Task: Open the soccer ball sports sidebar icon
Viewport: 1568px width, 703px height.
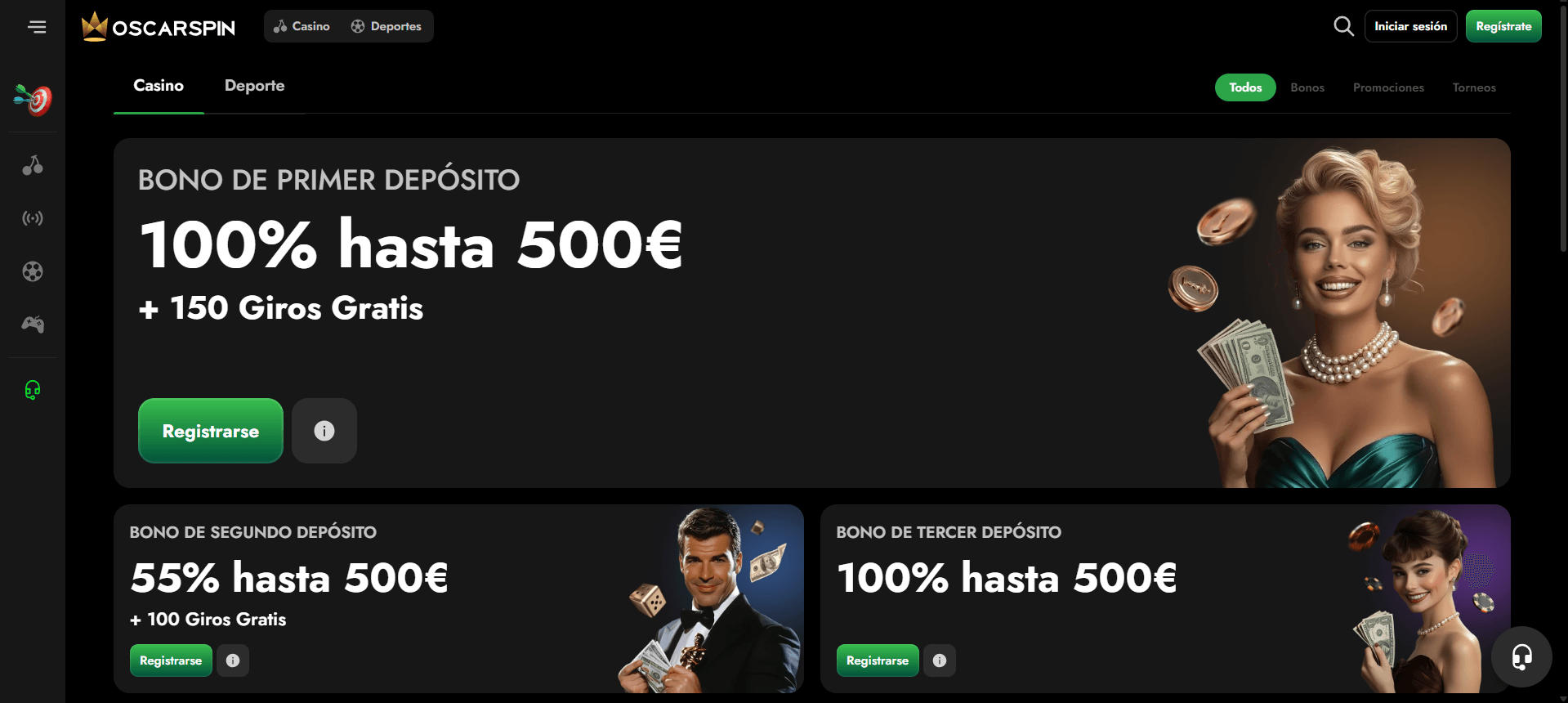Action: [x=33, y=271]
